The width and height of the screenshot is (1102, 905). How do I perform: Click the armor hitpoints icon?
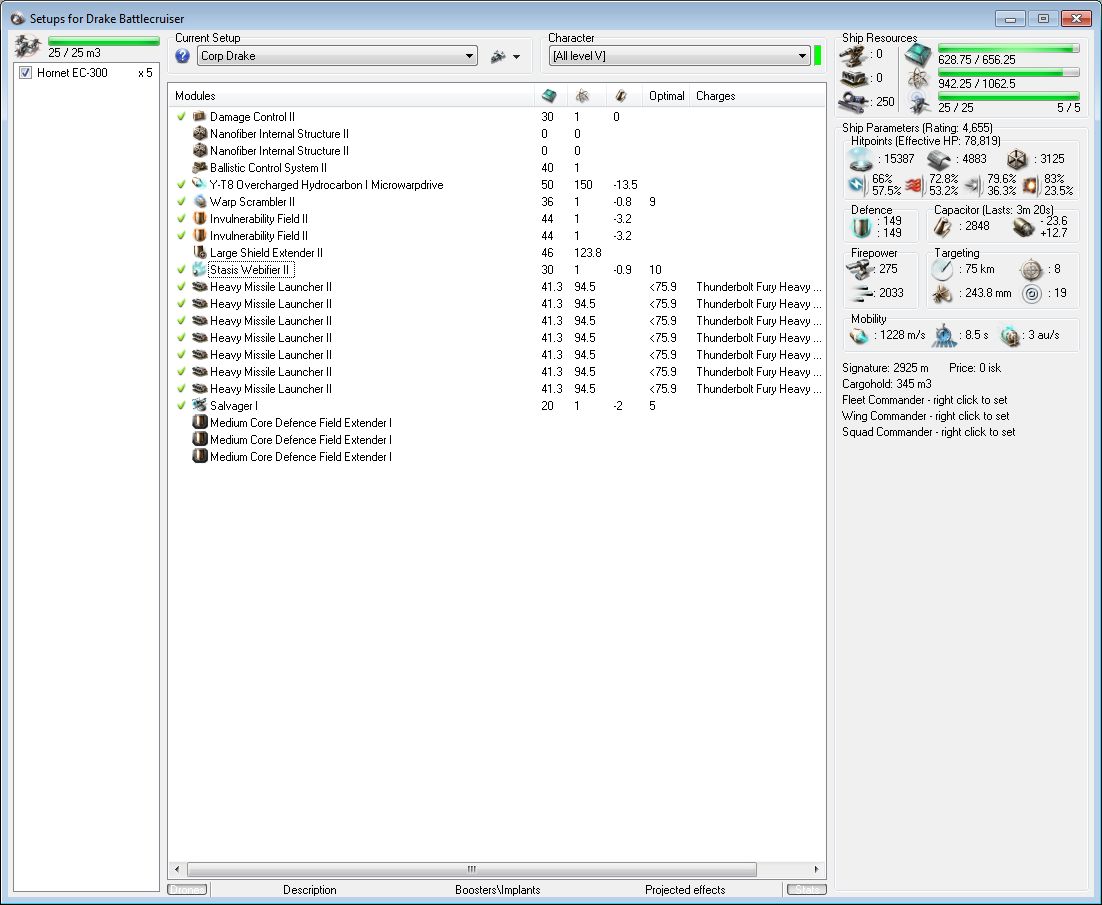click(x=942, y=160)
